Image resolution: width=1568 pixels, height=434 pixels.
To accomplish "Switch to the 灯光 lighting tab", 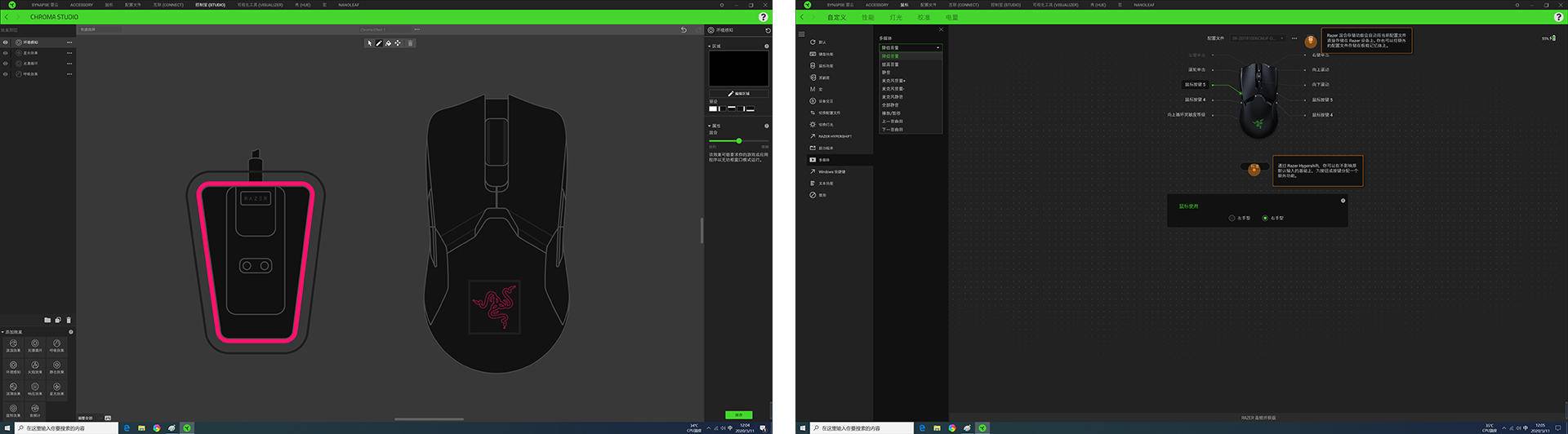I will (x=895, y=17).
